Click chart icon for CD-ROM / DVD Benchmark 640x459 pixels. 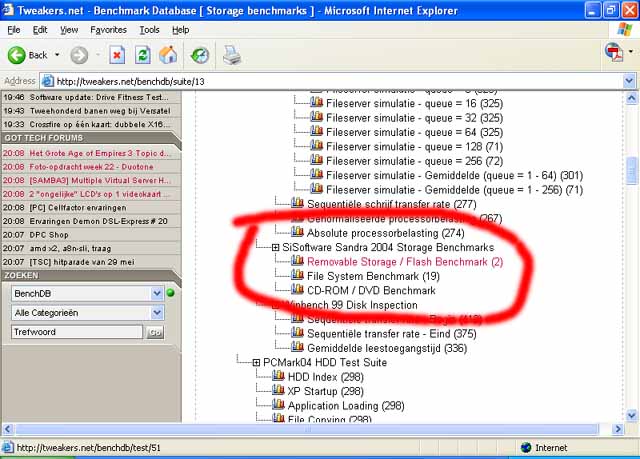tap(297, 289)
